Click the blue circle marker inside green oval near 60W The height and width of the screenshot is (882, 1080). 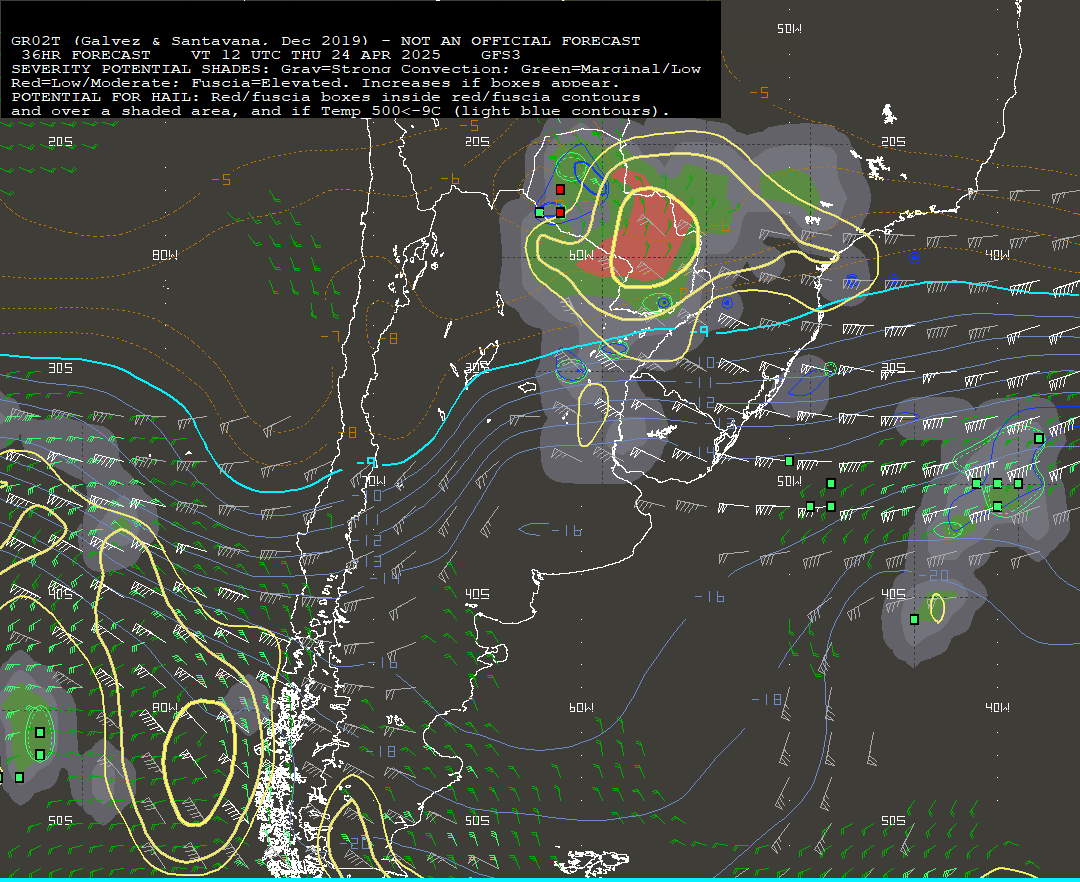click(x=663, y=302)
